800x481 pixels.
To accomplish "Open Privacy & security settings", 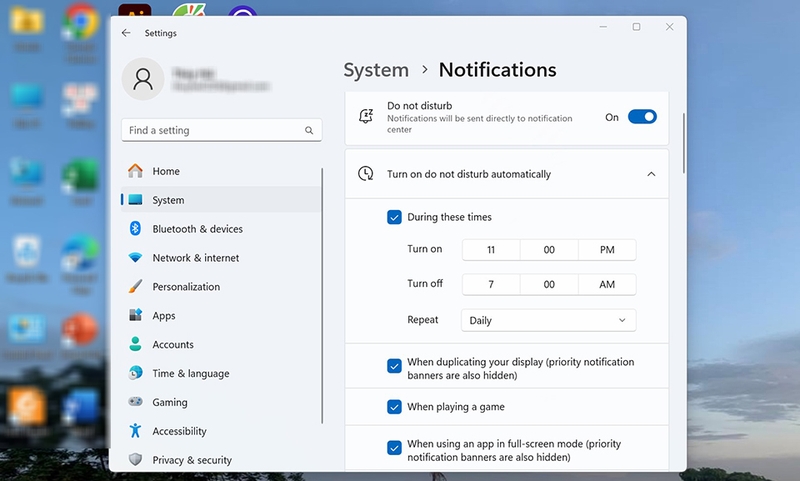I will click(x=220, y=460).
